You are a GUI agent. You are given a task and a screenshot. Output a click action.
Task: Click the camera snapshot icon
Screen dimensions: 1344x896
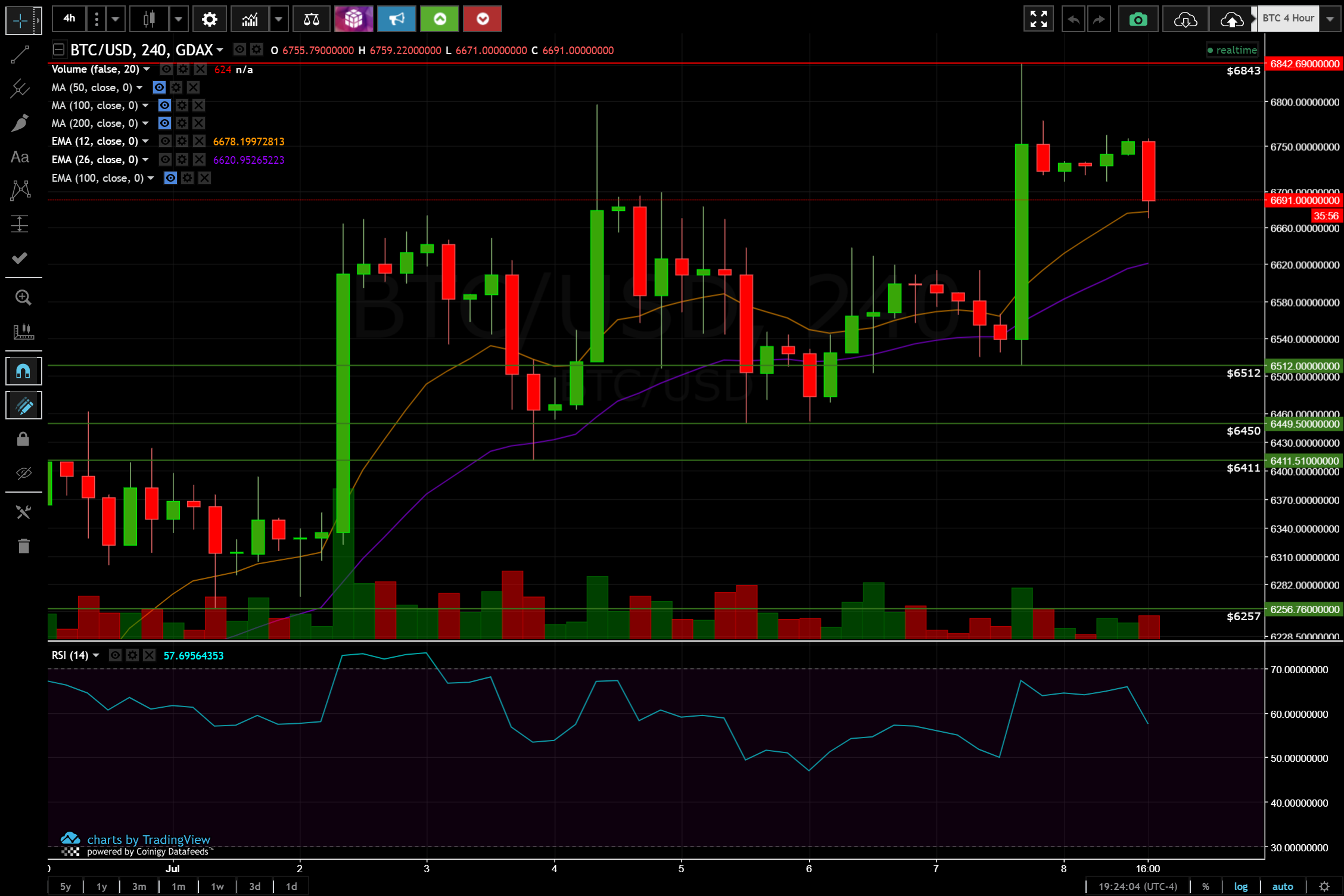pyautogui.click(x=1137, y=20)
